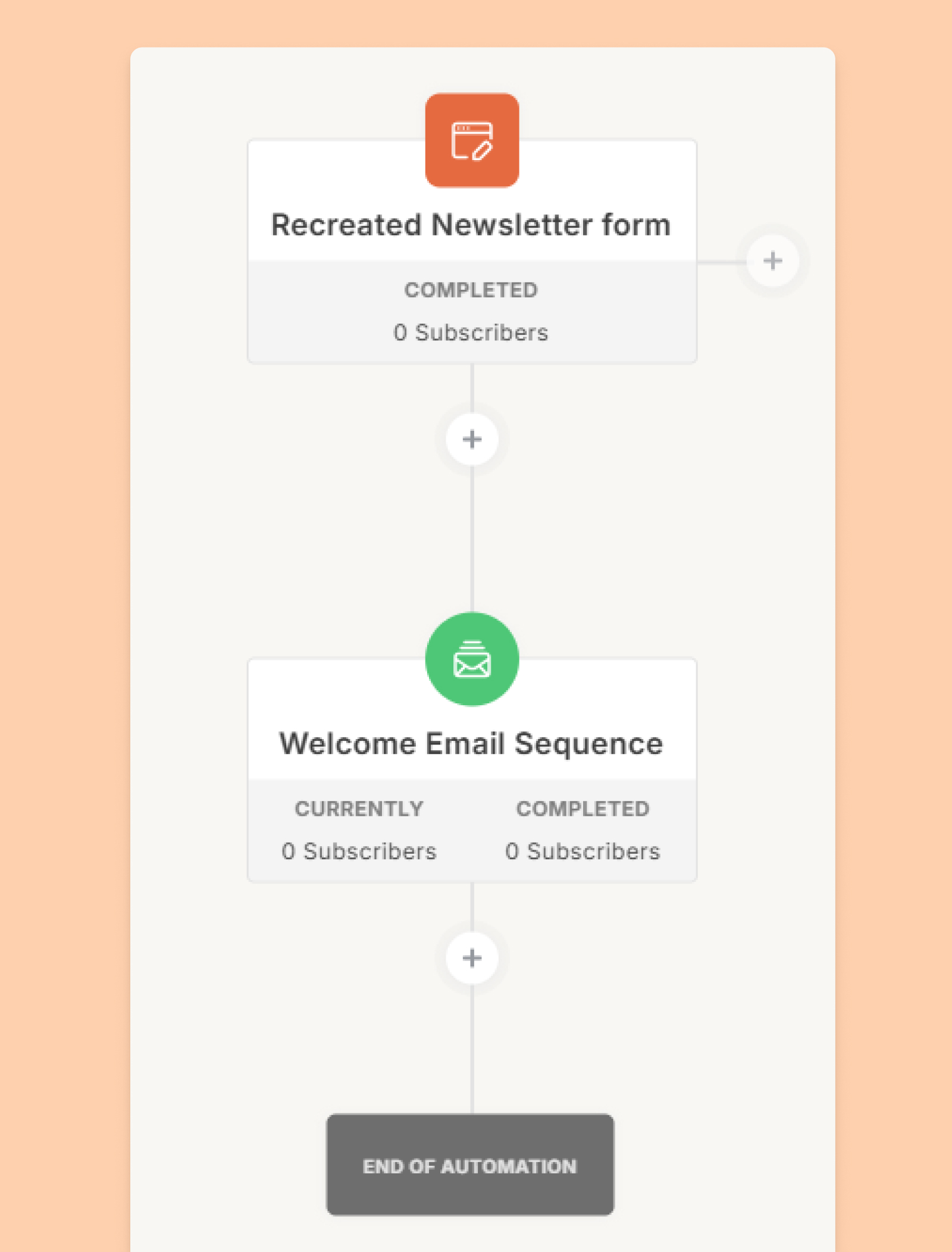Click the plus icon right of the form trigger
This screenshot has width=952, height=1252.
tap(772, 261)
